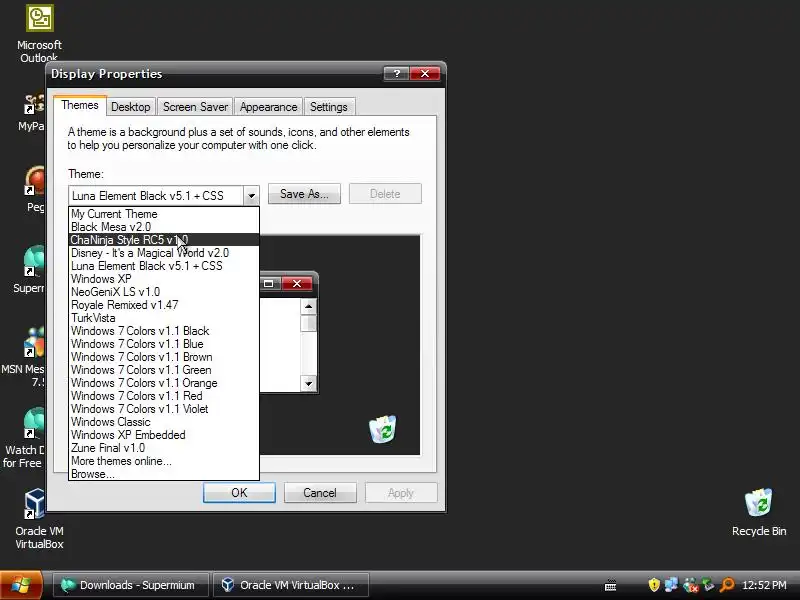Click the Delete button
This screenshot has width=800, height=600.
(385, 194)
